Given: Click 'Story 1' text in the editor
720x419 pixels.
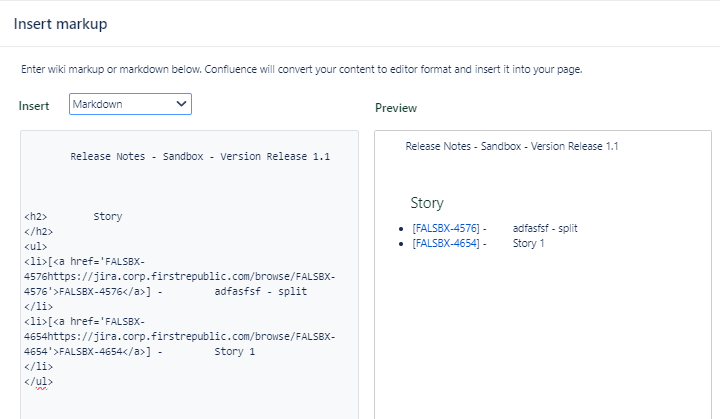Looking at the screenshot, I should pos(235,352).
